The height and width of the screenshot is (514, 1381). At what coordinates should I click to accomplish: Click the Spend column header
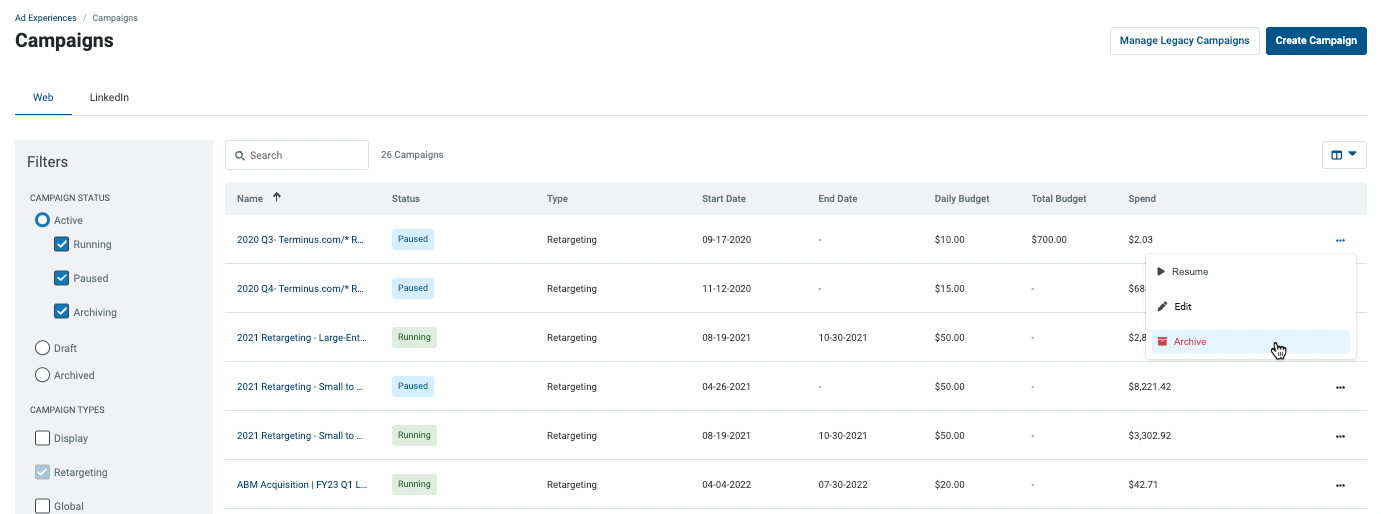pos(1142,199)
